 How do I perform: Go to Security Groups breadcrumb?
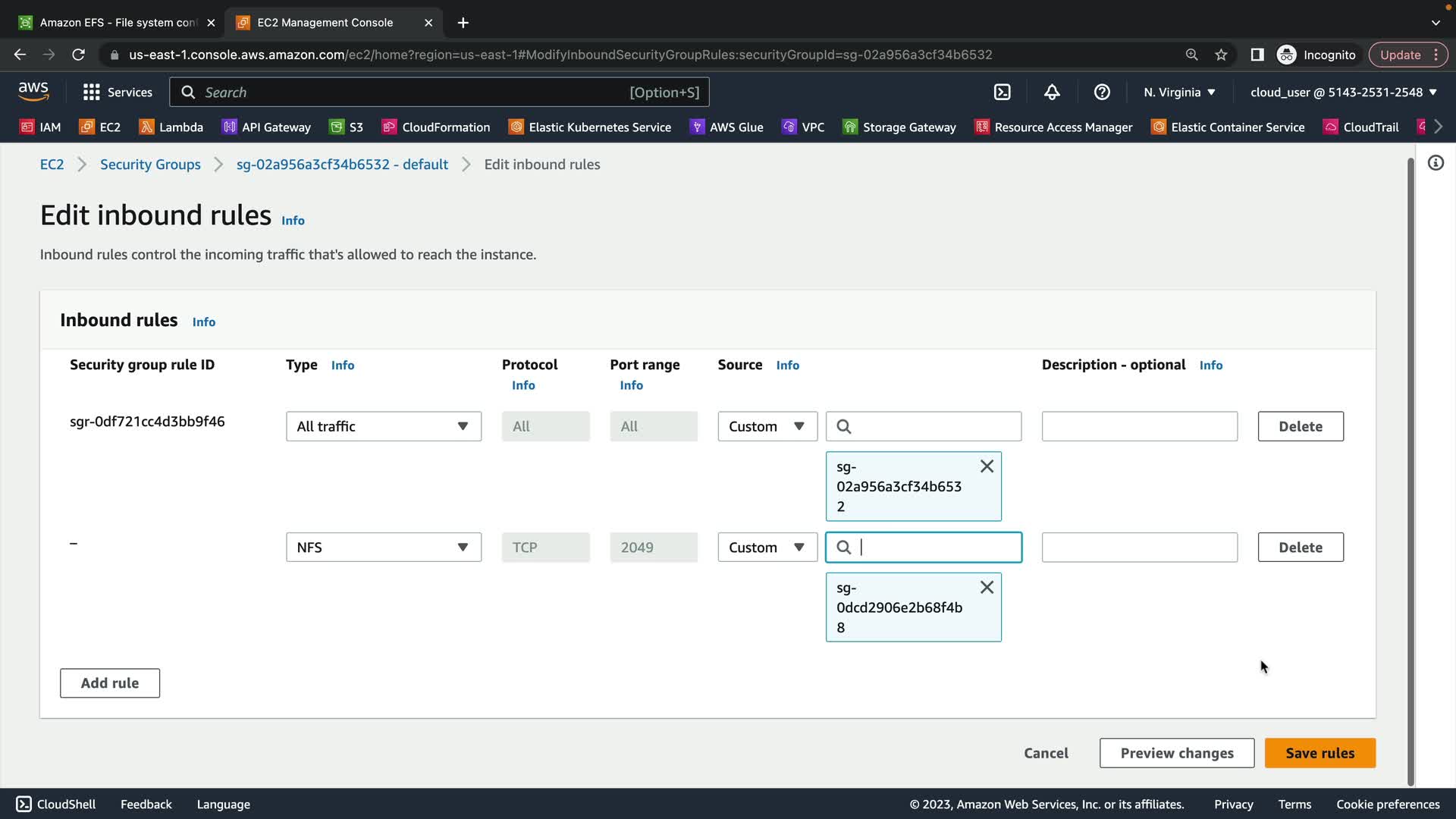(150, 165)
